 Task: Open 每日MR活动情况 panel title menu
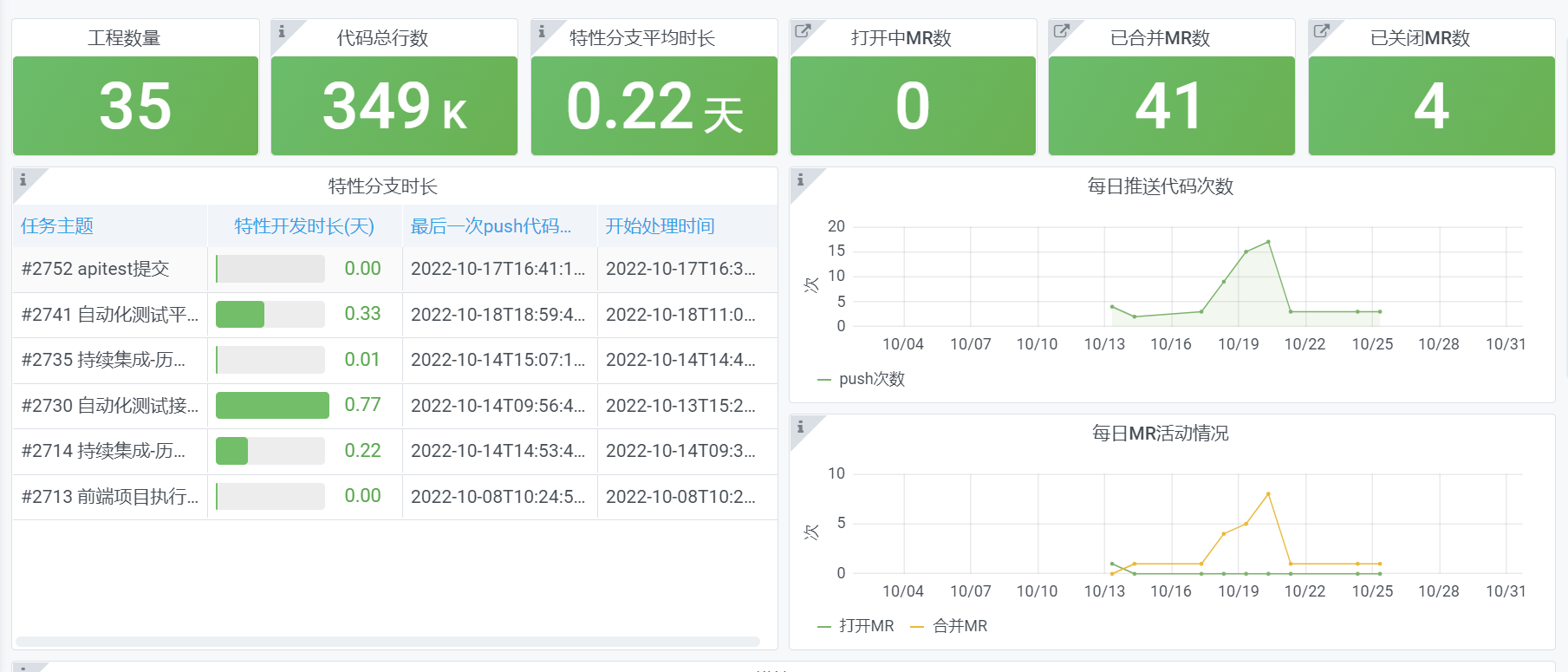[1160, 434]
